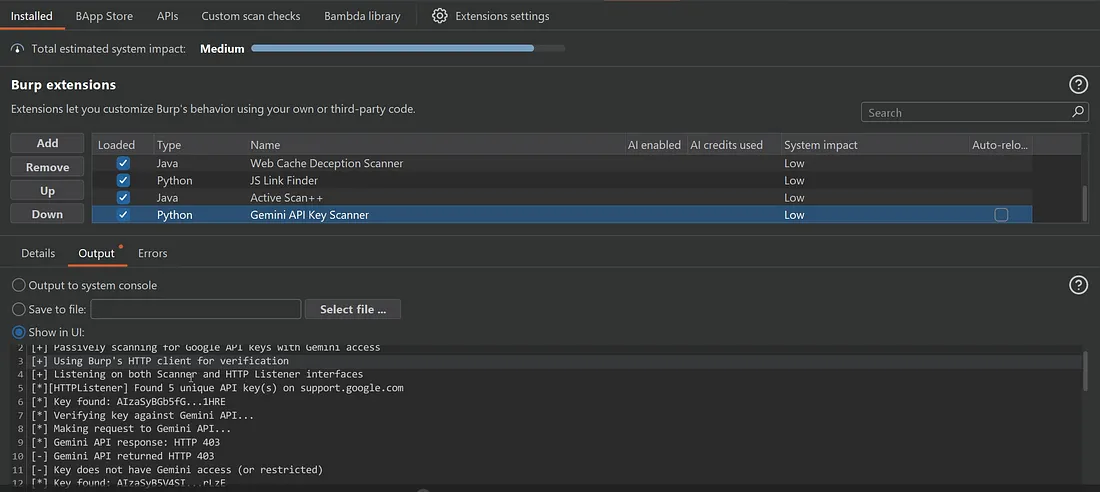Click the Add extension button
Image resolution: width=1100 pixels, height=492 pixels.
click(47, 143)
